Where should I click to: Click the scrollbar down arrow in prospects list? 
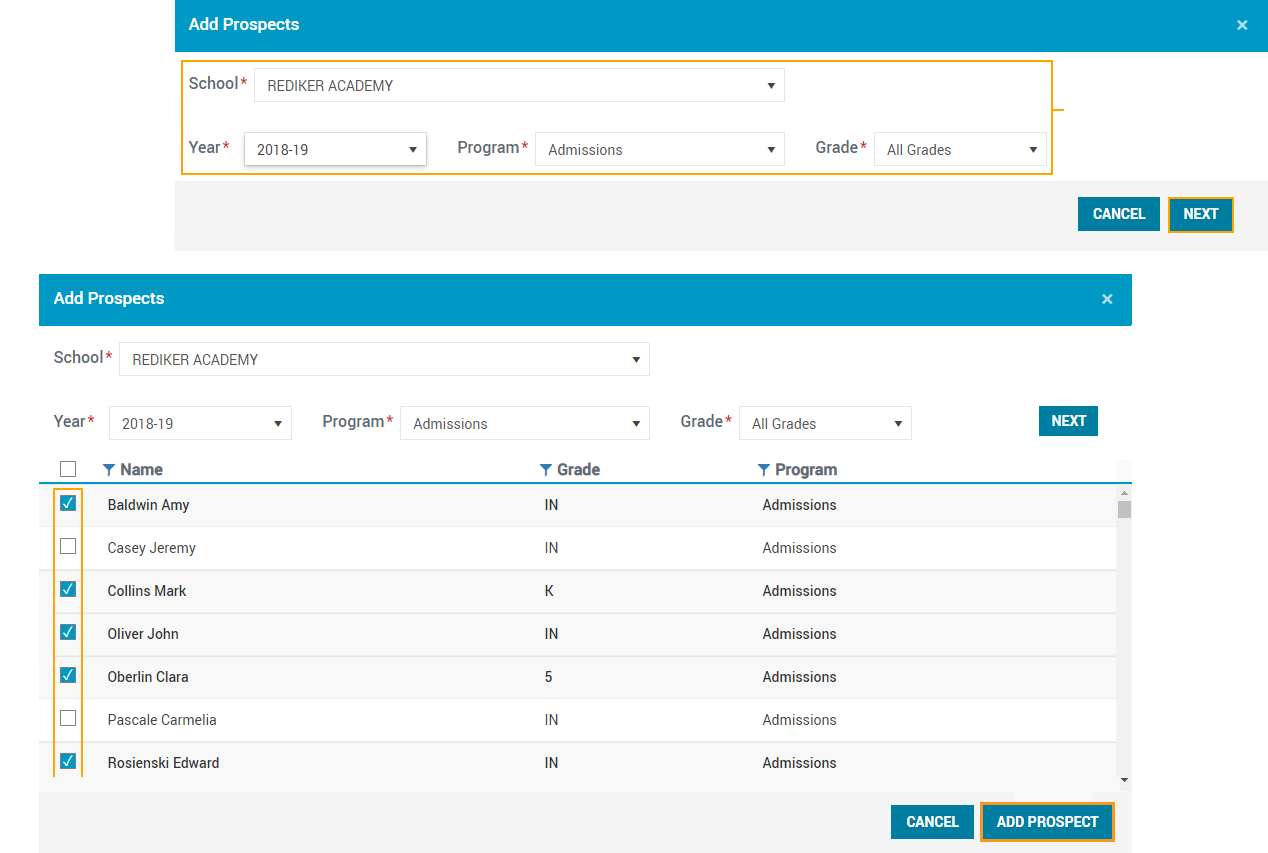coord(1124,779)
